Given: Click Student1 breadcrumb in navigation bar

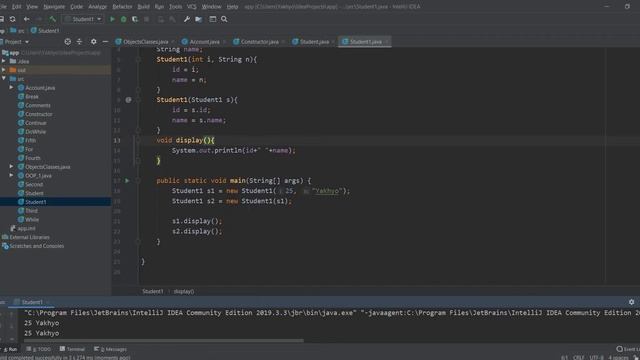Looking at the screenshot, I should (x=45, y=31).
